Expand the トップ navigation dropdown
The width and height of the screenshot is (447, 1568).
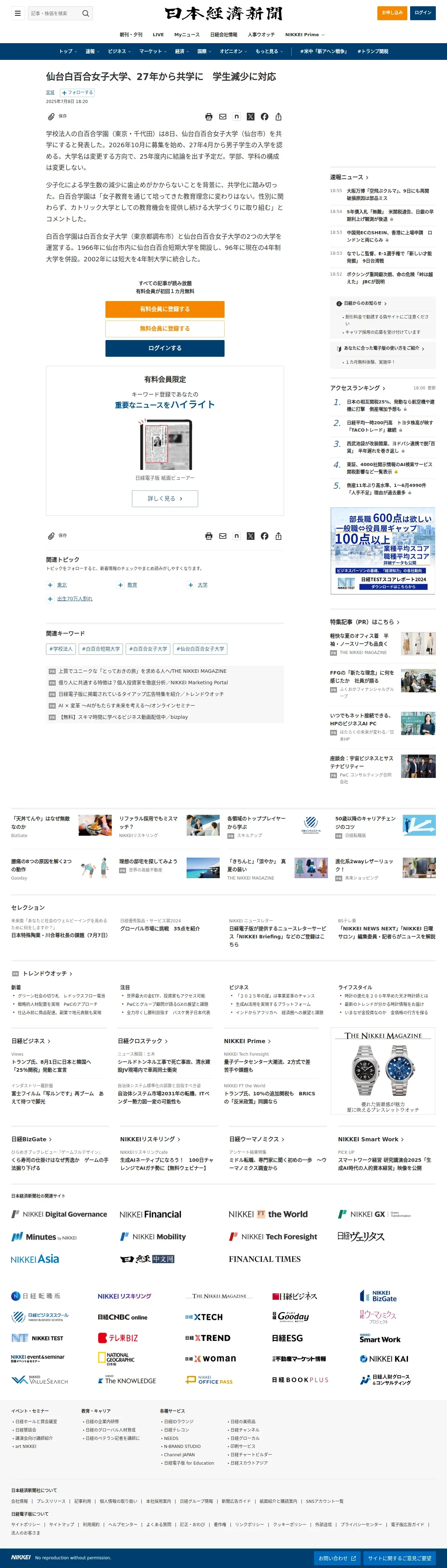68,51
